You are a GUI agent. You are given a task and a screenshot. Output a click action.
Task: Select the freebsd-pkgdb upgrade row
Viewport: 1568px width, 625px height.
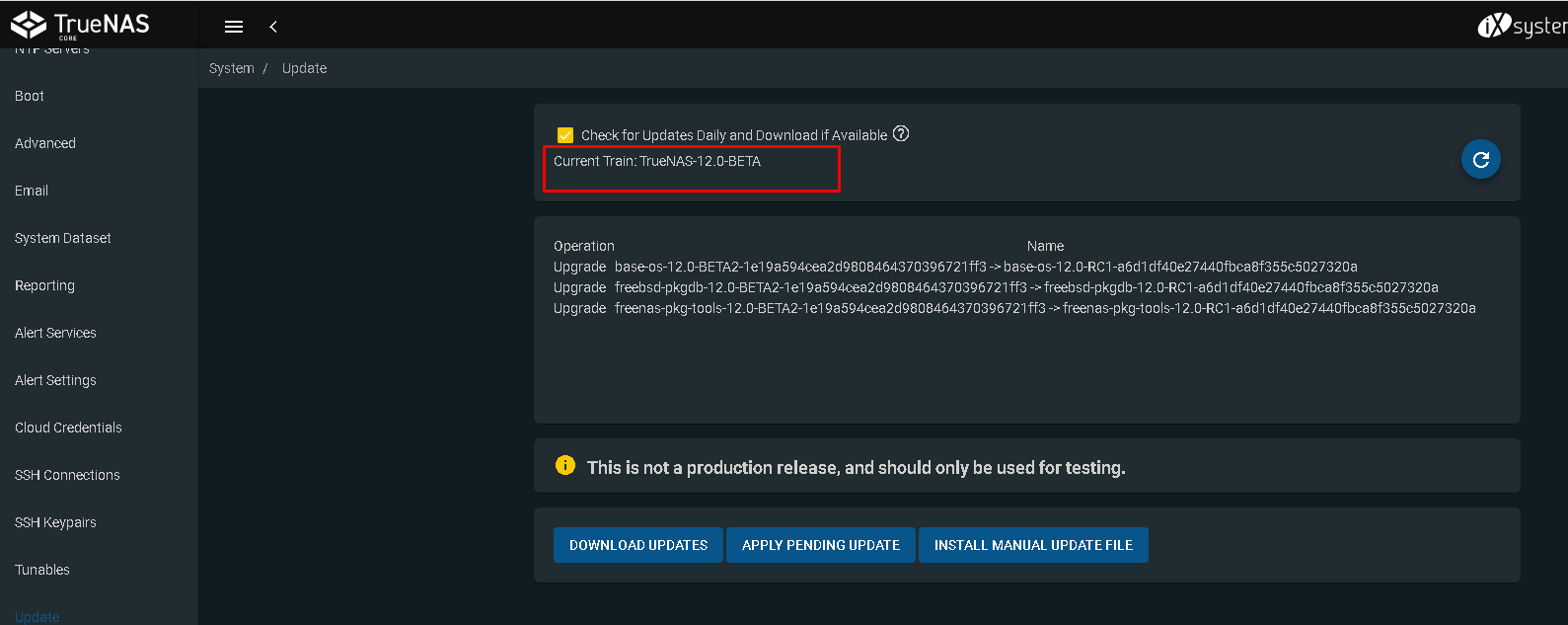click(996, 287)
